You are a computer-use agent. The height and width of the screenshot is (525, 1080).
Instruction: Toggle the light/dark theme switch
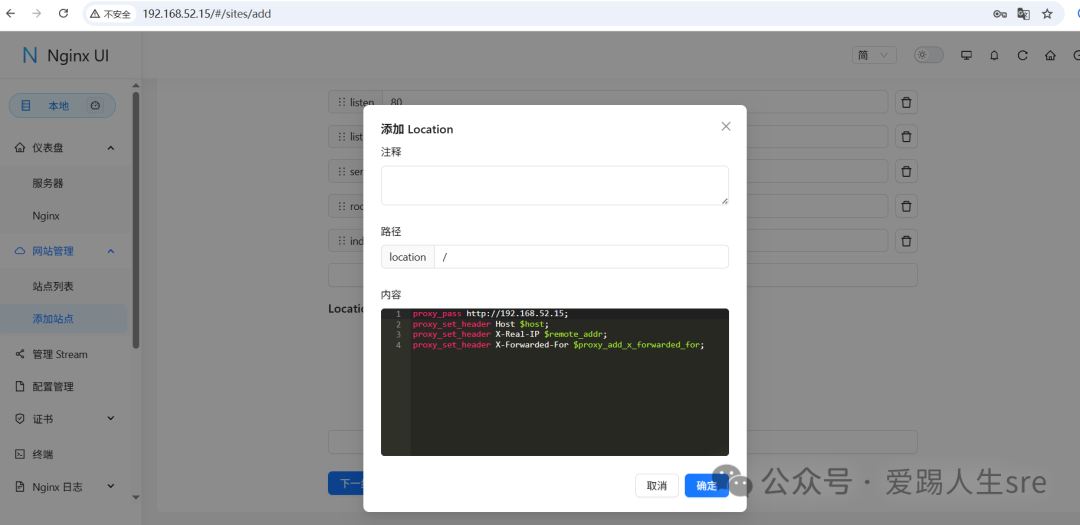coord(928,55)
